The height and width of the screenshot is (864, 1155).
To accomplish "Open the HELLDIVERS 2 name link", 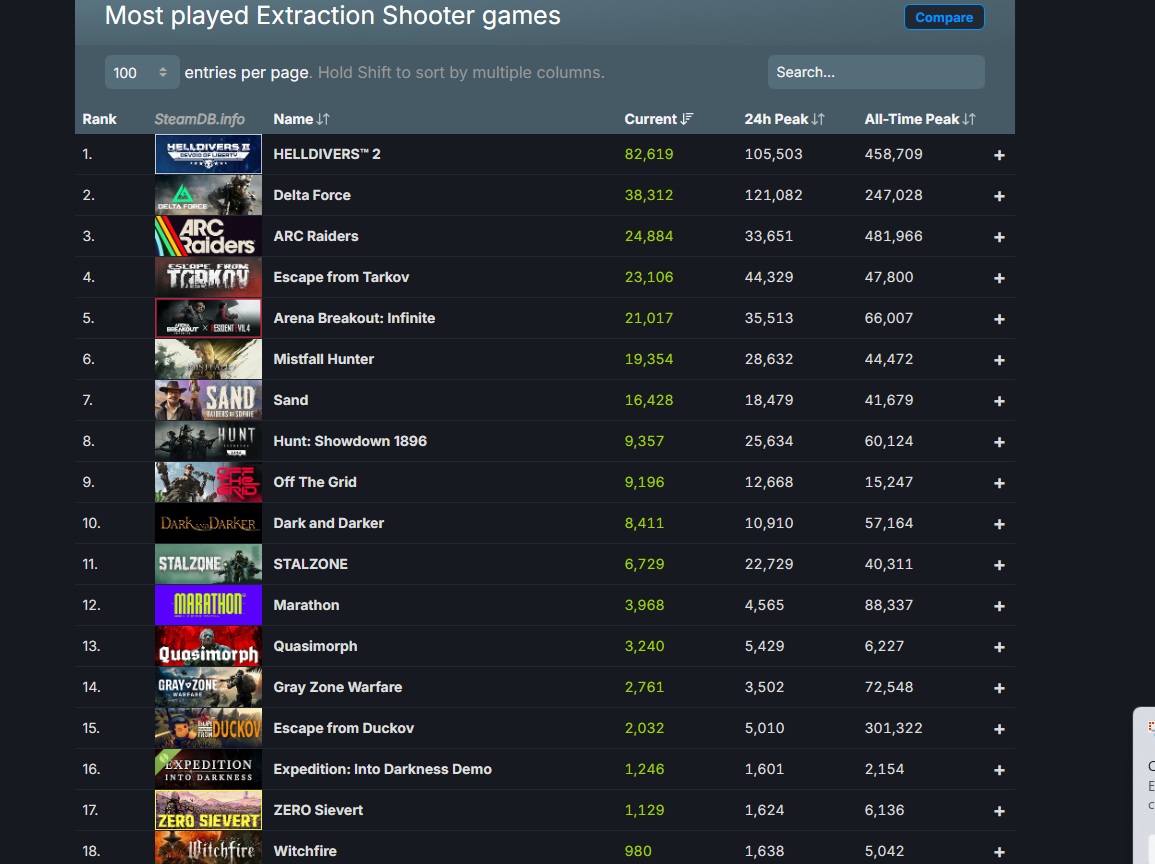I will click(327, 154).
